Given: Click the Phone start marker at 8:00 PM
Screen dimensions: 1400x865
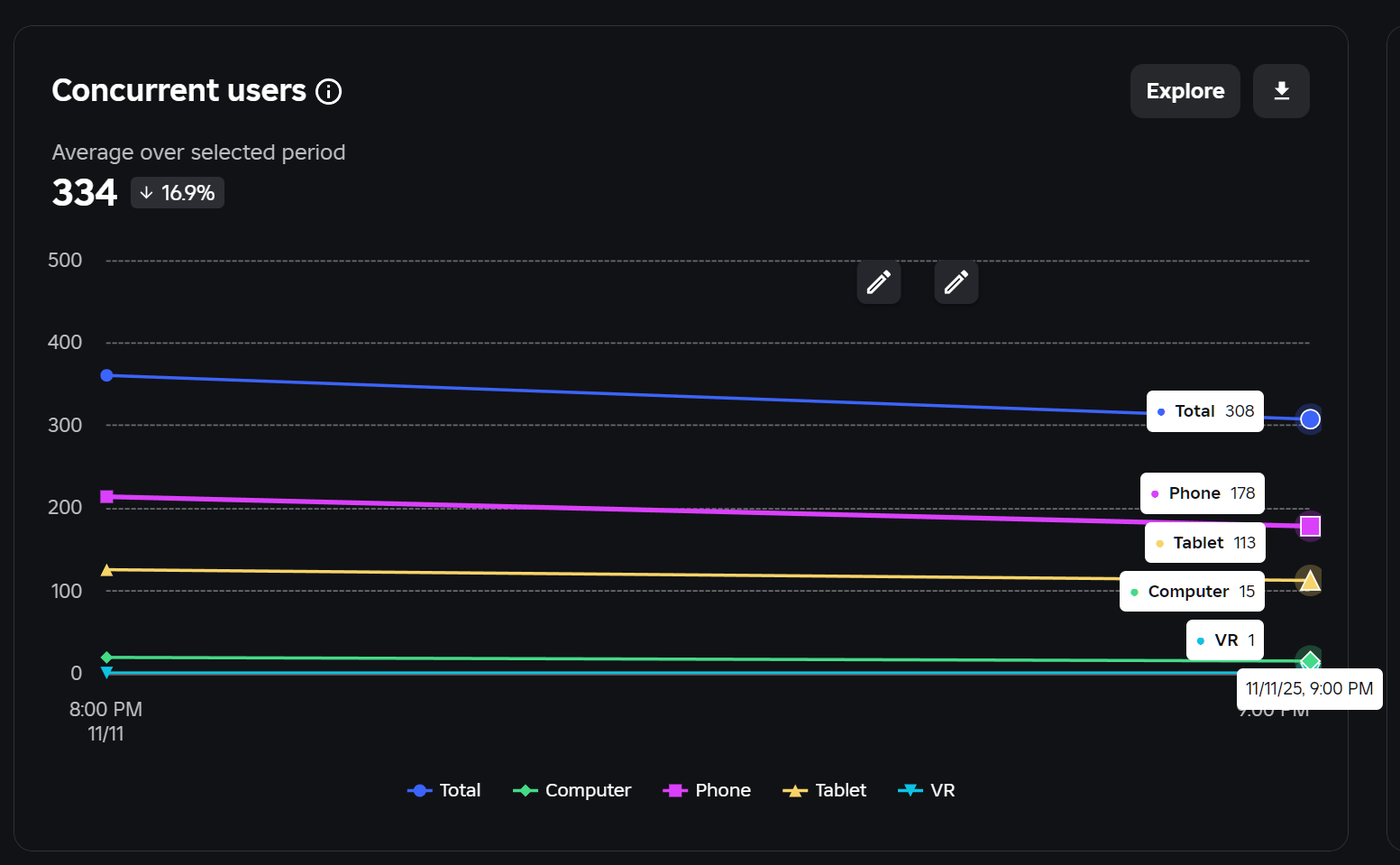Looking at the screenshot, I should 106,497.
